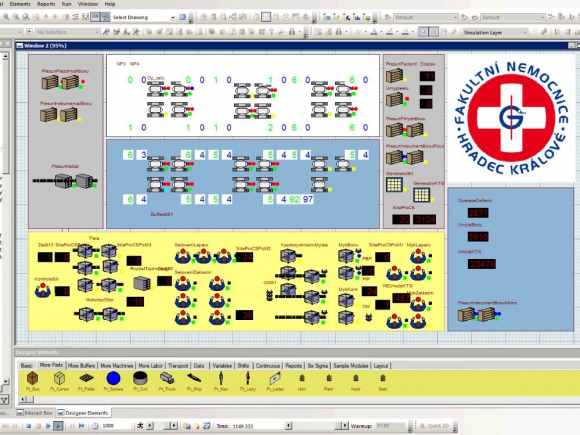Image resolution: width=580 pixels, height=435 pixels.
Task: Click the VysokorychlostniMycka machine icon
Action: (289, 256)
